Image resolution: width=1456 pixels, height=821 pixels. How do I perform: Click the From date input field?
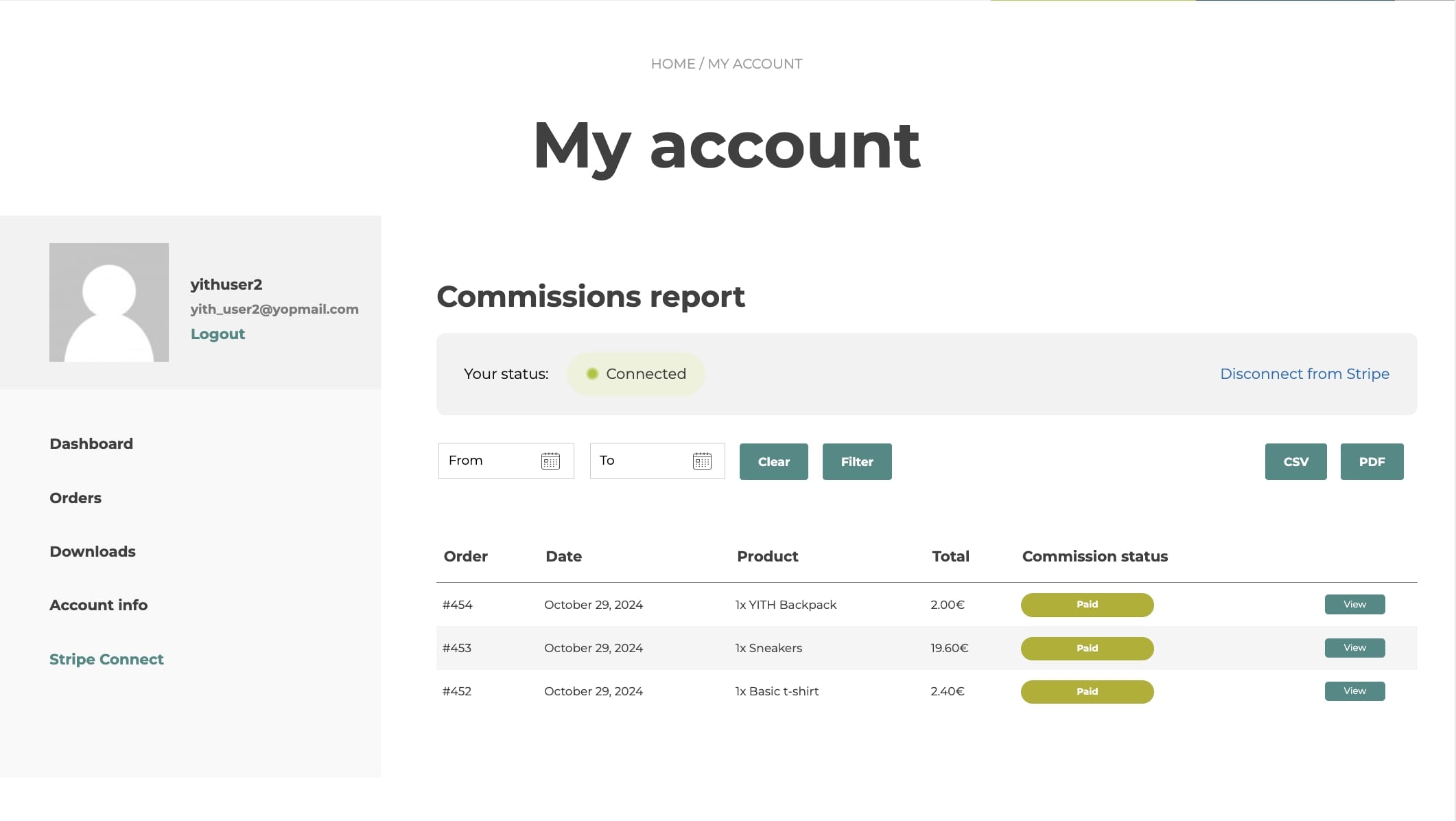491,461
